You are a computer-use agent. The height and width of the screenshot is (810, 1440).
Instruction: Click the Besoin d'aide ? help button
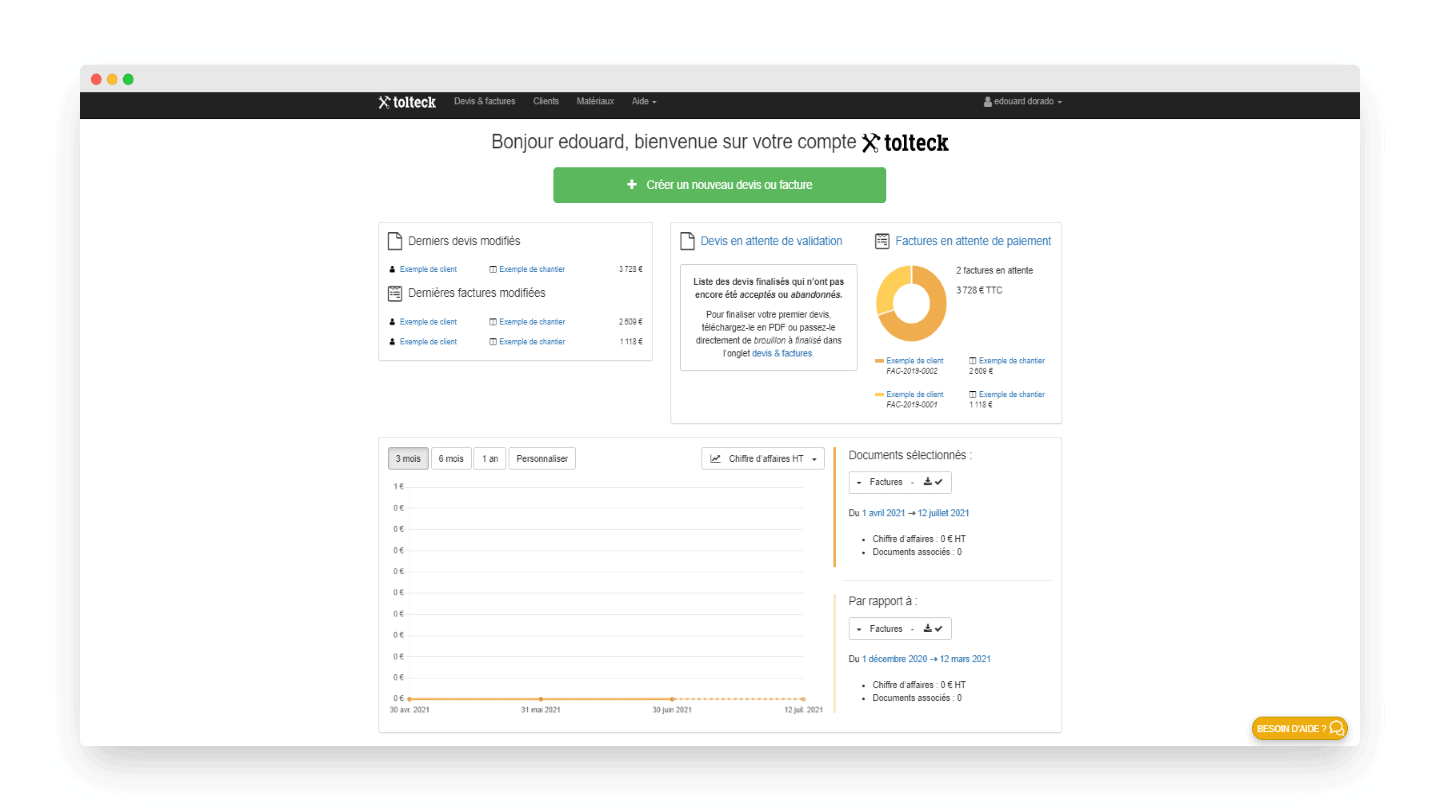click(x=1299, y=728)
